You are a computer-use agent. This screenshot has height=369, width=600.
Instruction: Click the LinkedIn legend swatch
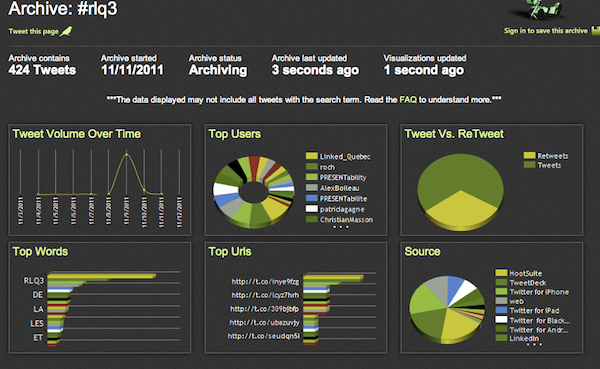(501, 338)
